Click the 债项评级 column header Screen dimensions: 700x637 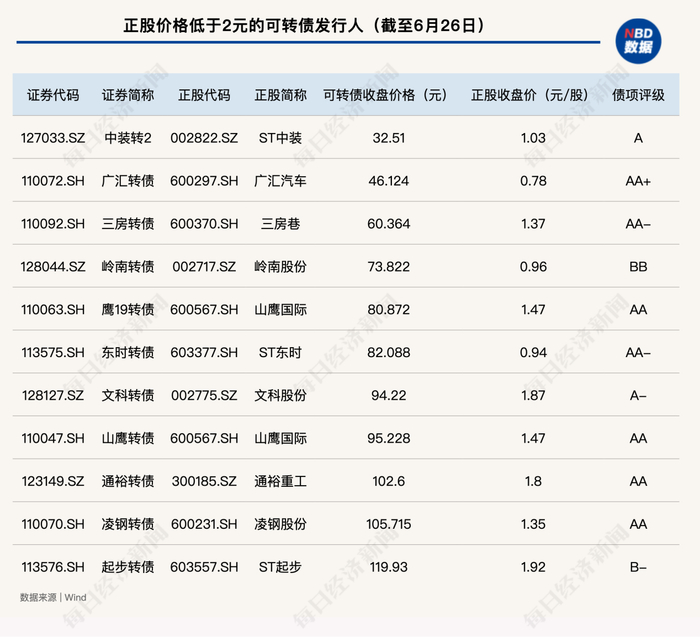tap(638, 95)
